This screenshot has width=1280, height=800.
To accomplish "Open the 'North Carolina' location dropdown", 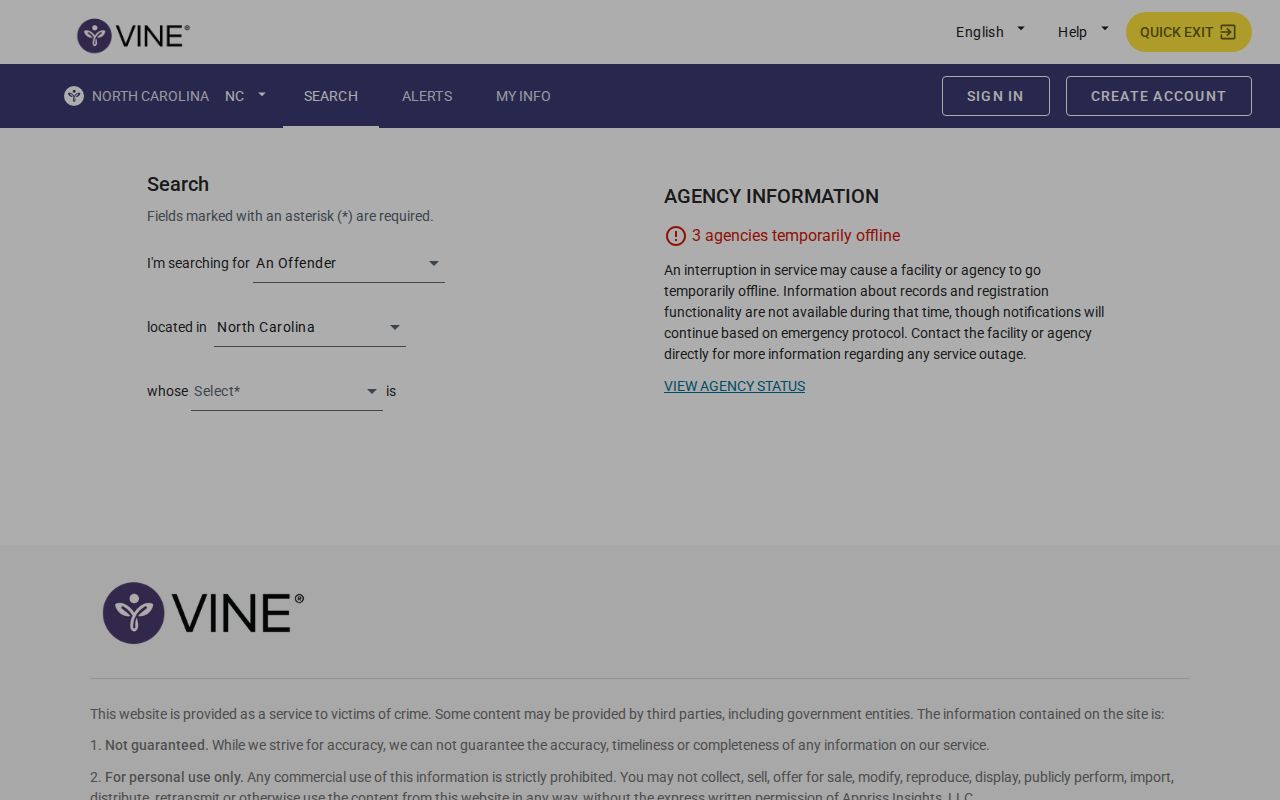I will click(x=309, y=327).
